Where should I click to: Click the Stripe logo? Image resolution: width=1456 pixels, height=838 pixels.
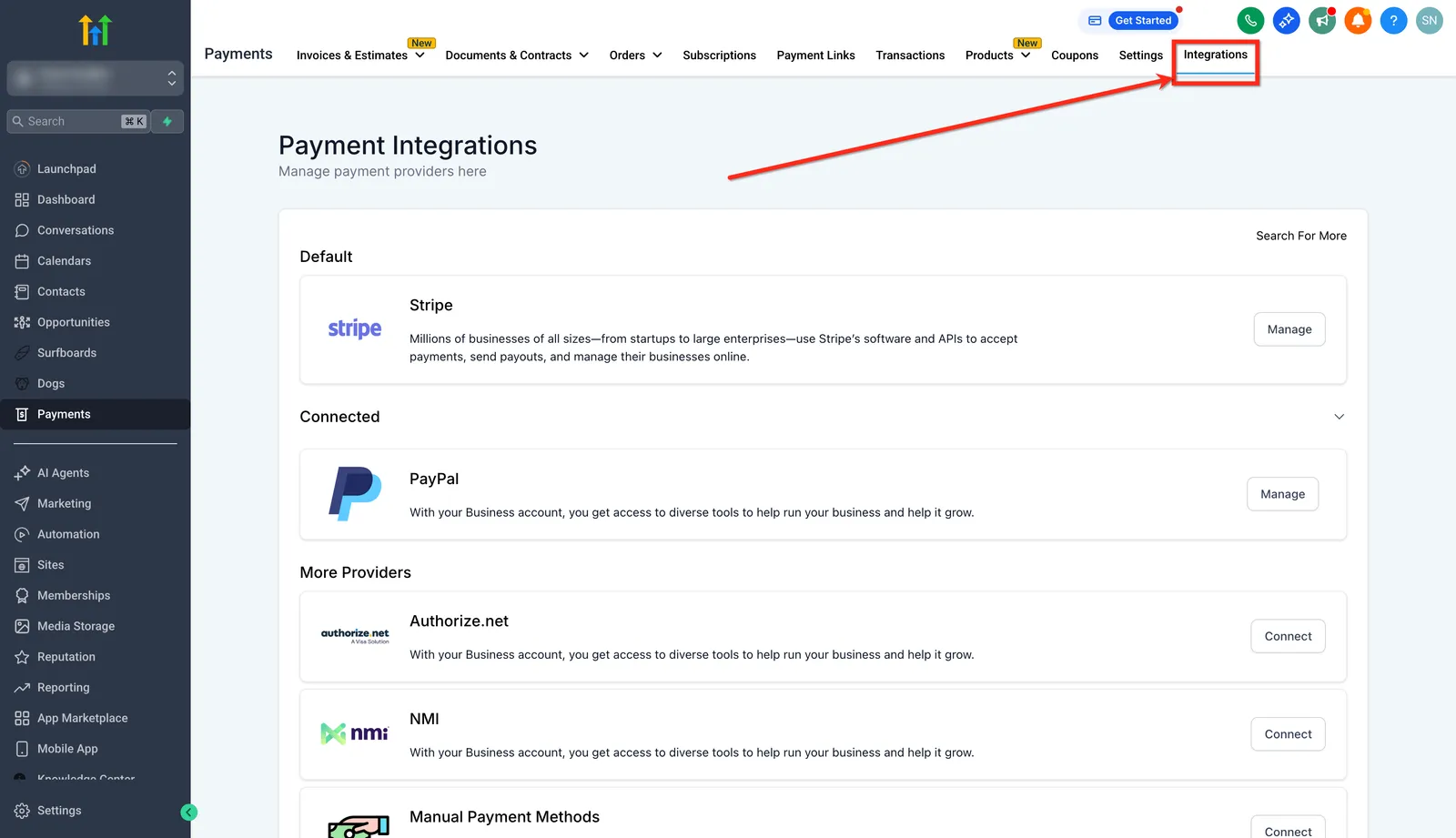tap(355, 328)
